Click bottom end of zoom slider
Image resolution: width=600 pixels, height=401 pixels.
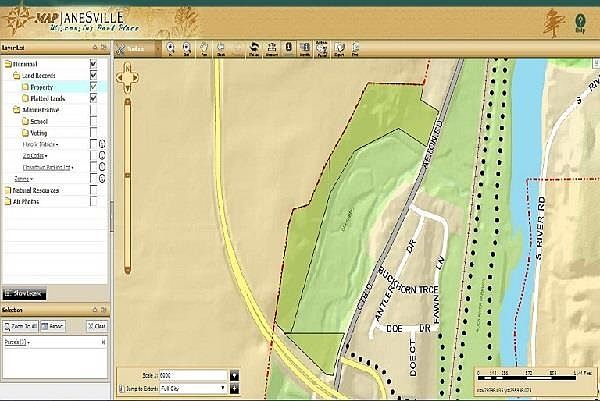[x=128, y=270]
